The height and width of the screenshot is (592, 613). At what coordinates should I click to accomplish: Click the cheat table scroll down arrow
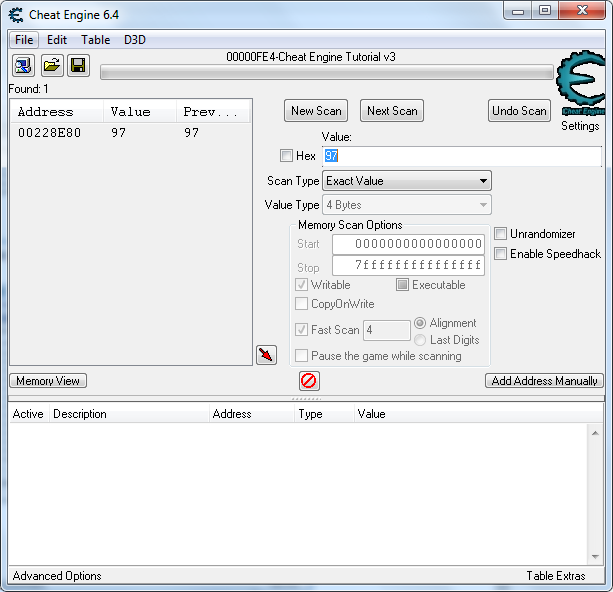[x=595, y=556]
